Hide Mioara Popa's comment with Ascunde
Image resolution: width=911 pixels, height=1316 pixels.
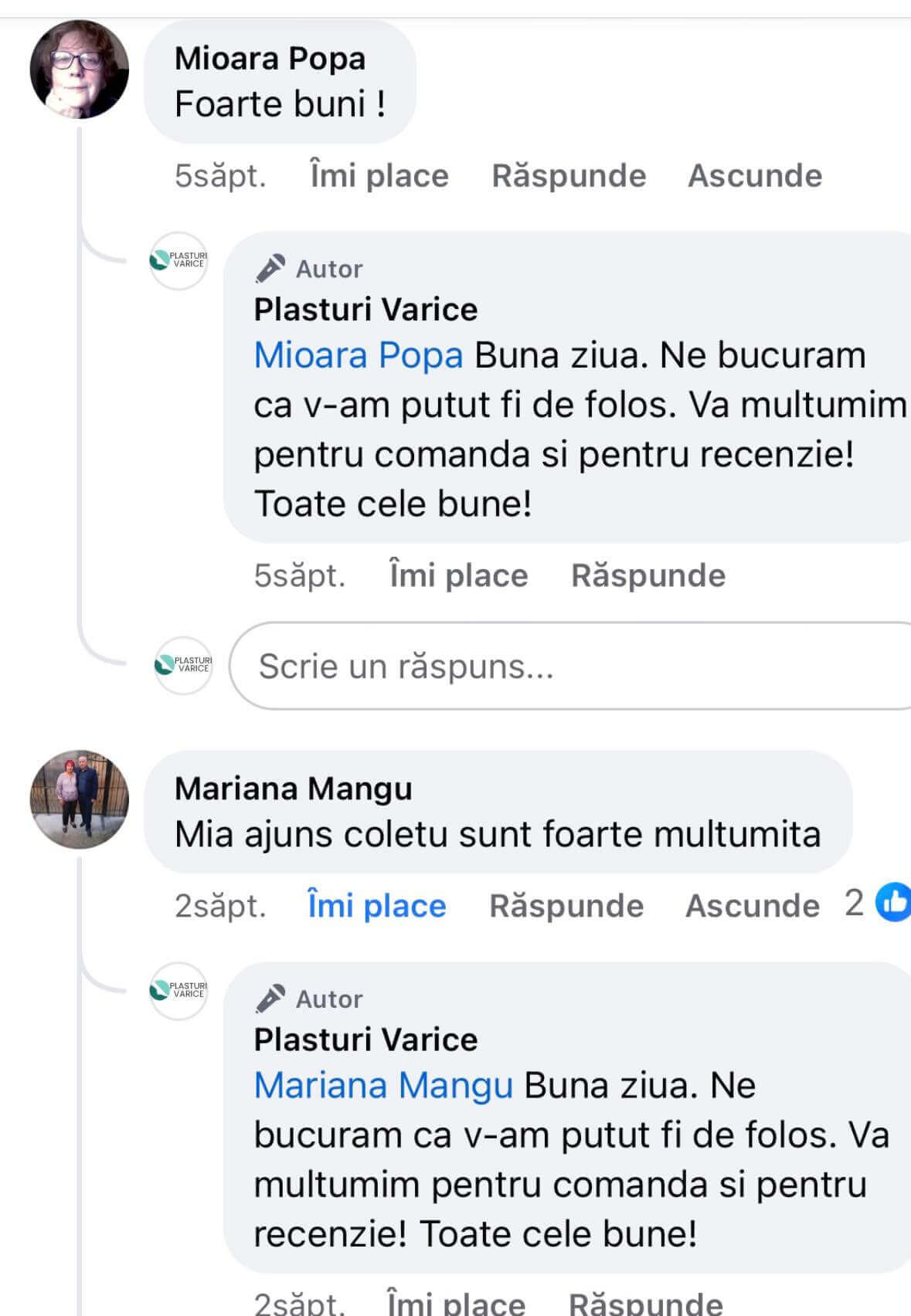point(755,175)
